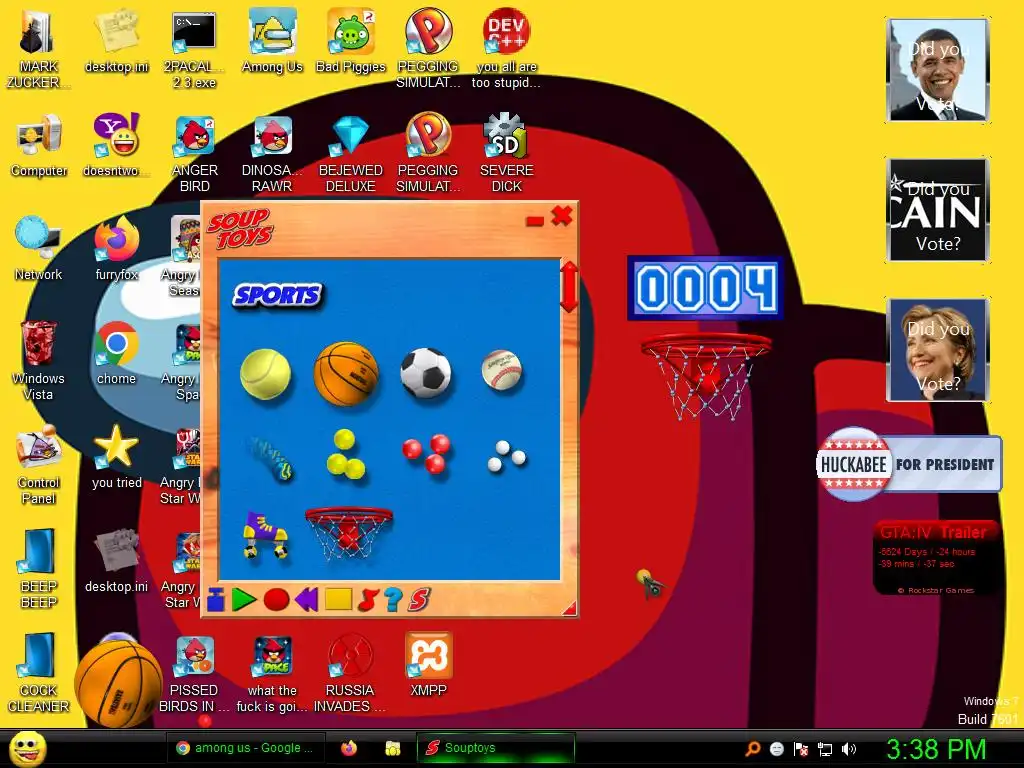1024x768 pixels.
Task: Click the purple rewind arrows
Action: (306, 600)
